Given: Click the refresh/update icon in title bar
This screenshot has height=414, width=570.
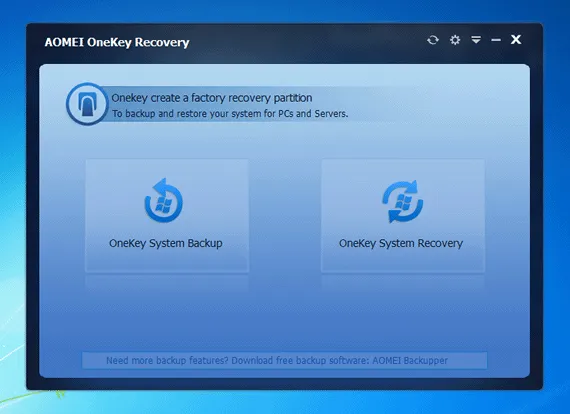Looking at the screenshot, I should [x=433, y=40].
